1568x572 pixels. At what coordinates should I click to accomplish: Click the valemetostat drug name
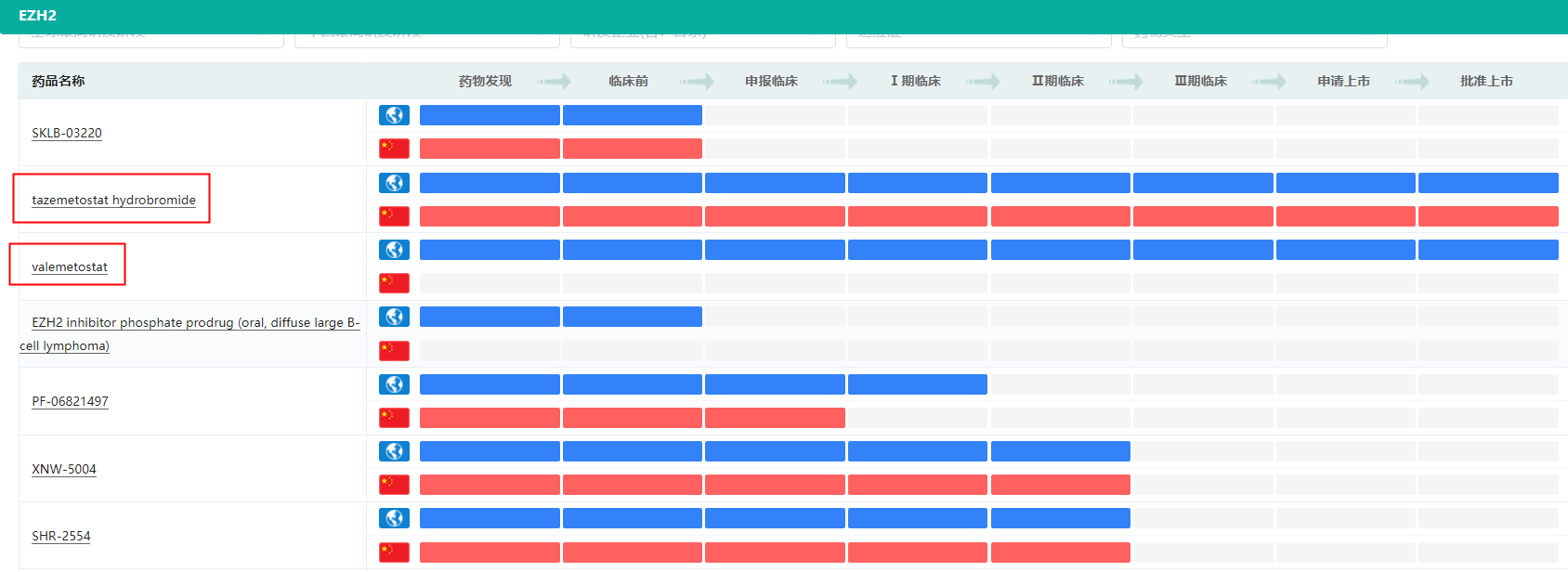click(70, 266)
